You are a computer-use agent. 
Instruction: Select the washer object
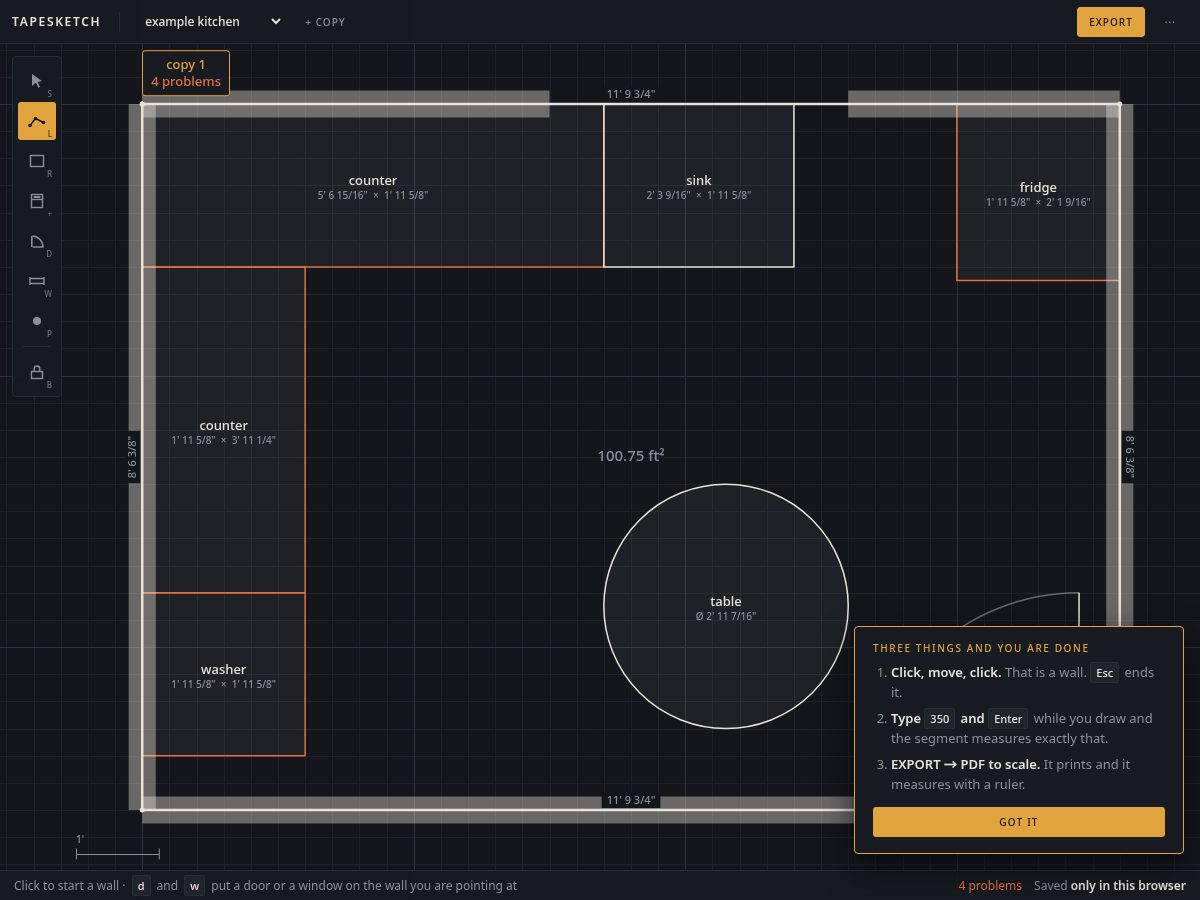point(224,674)
